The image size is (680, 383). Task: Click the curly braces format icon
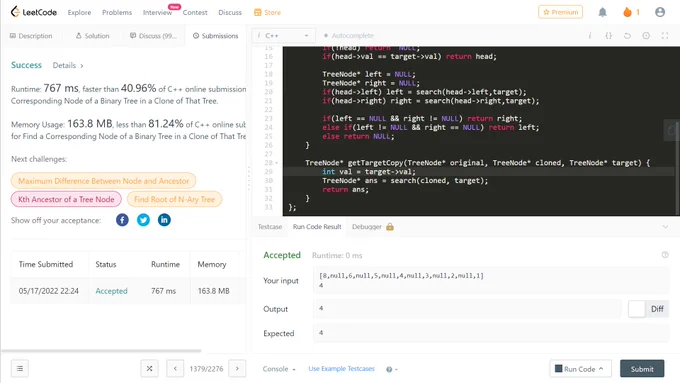coord(608,36)
